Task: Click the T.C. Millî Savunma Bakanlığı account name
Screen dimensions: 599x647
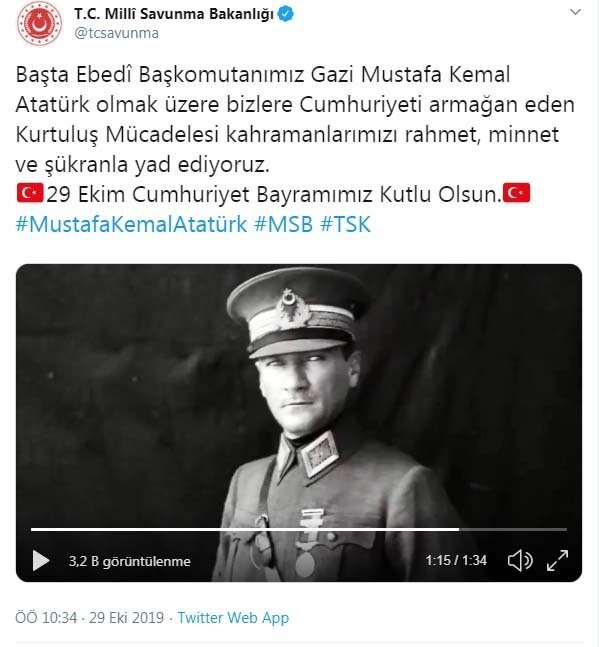Action: pyautogui.click(x=174, y=14)
